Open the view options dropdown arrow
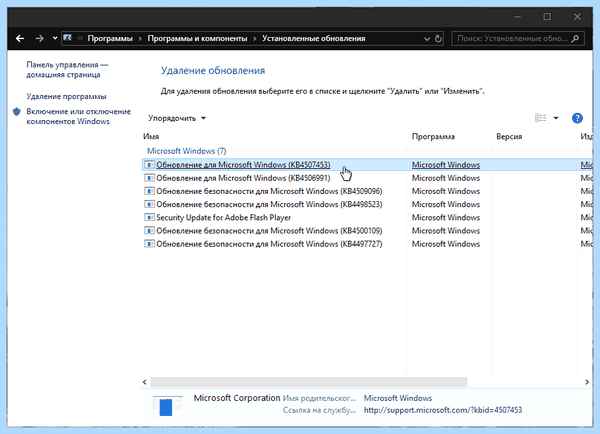 click(x=556, y=118)
